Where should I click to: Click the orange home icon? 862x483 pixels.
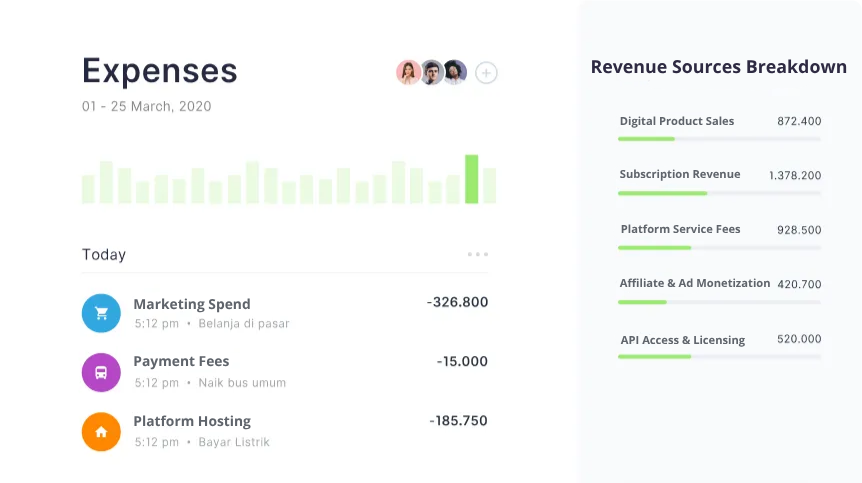(101, 432)
